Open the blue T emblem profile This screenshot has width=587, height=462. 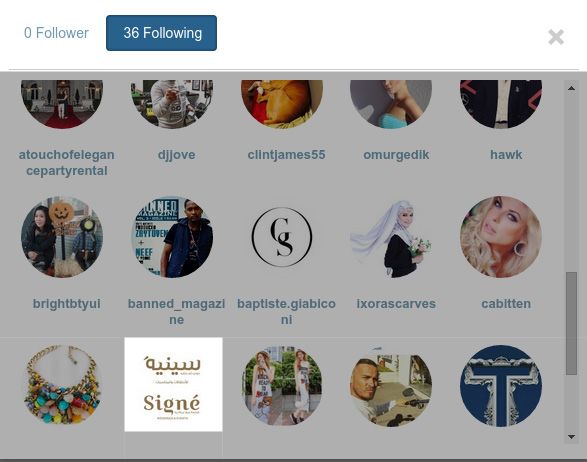pos(501,386)
